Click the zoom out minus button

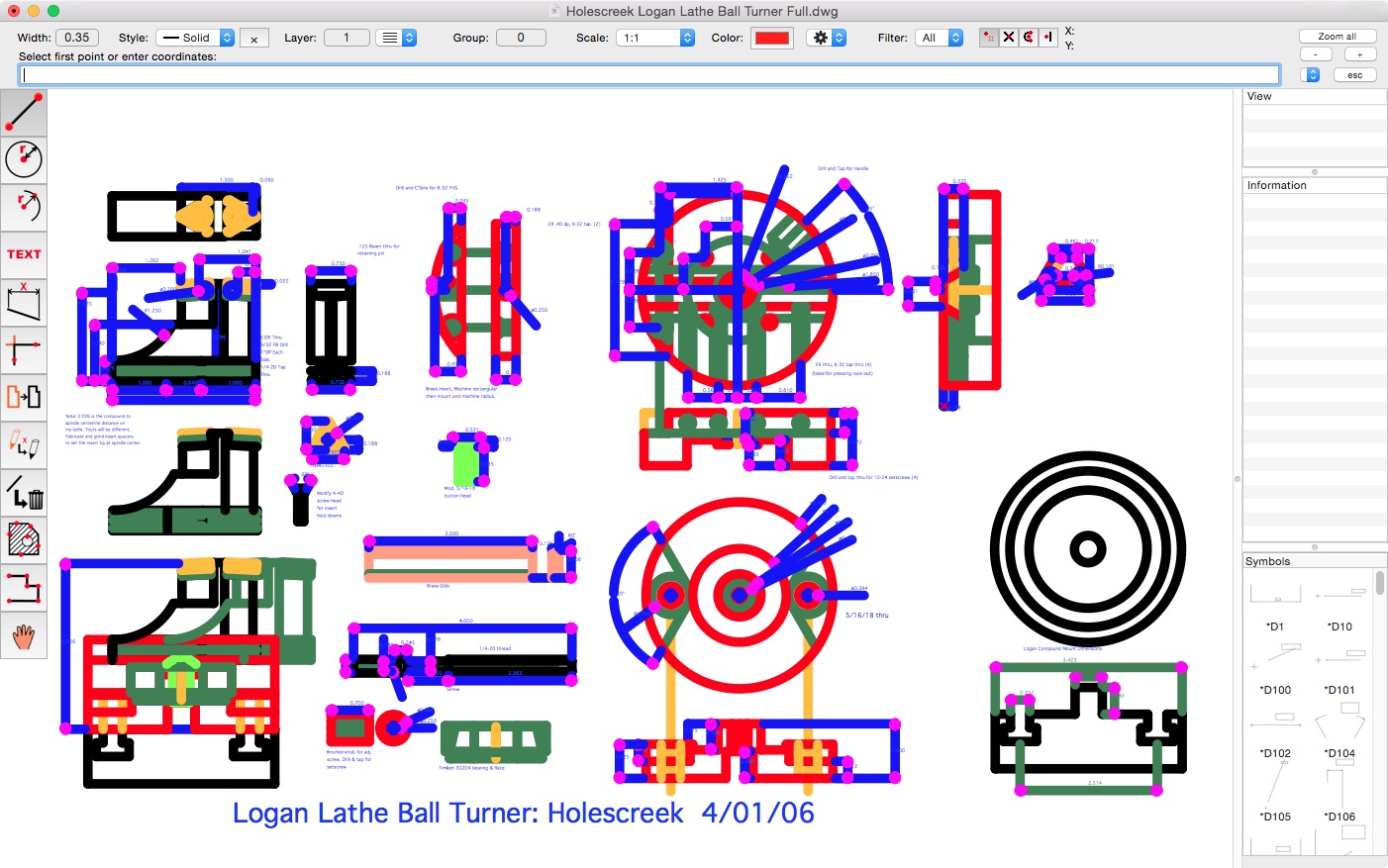pos(1316,55)
